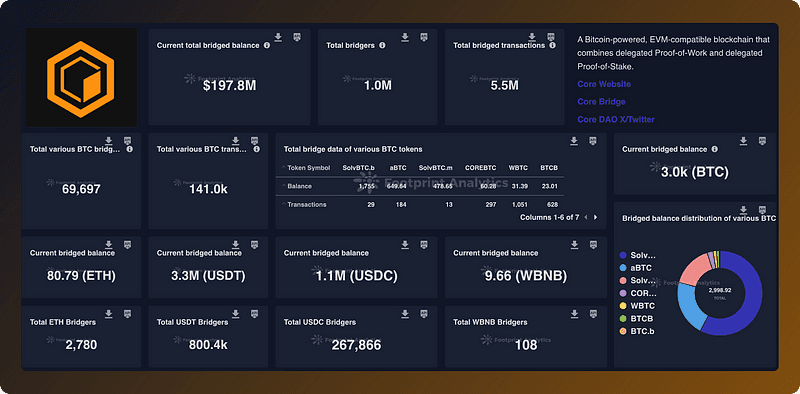Open API icon on 80.79 (ETH) card
The image size is (800, 394).
[127, 244]
